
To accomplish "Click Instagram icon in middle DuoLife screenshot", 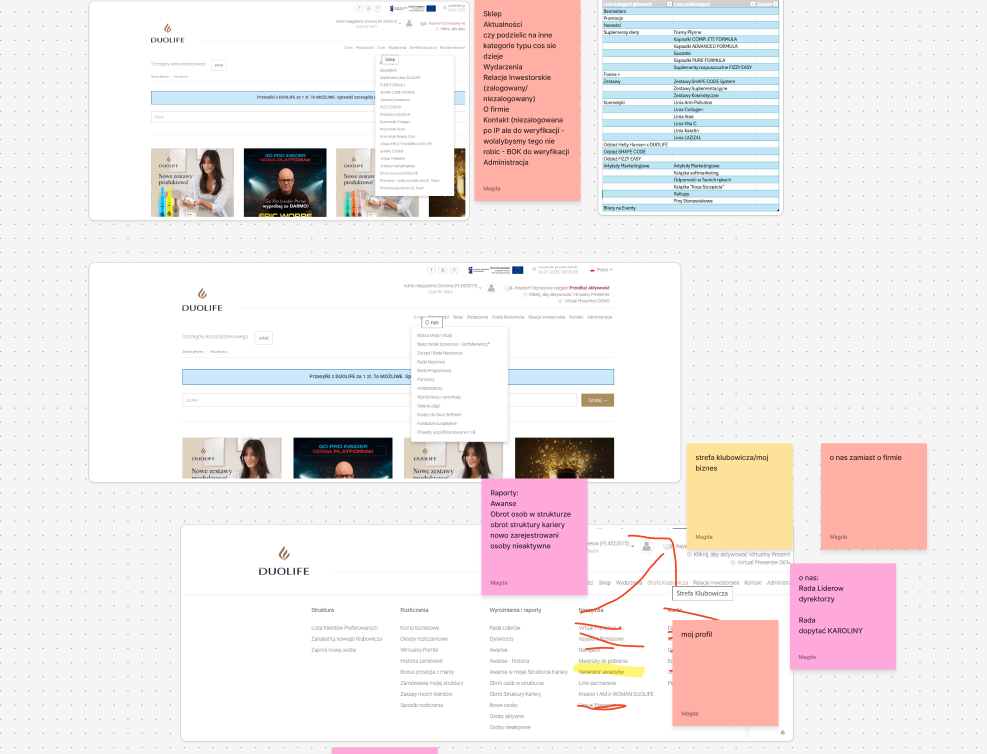I will pos(454,270).
